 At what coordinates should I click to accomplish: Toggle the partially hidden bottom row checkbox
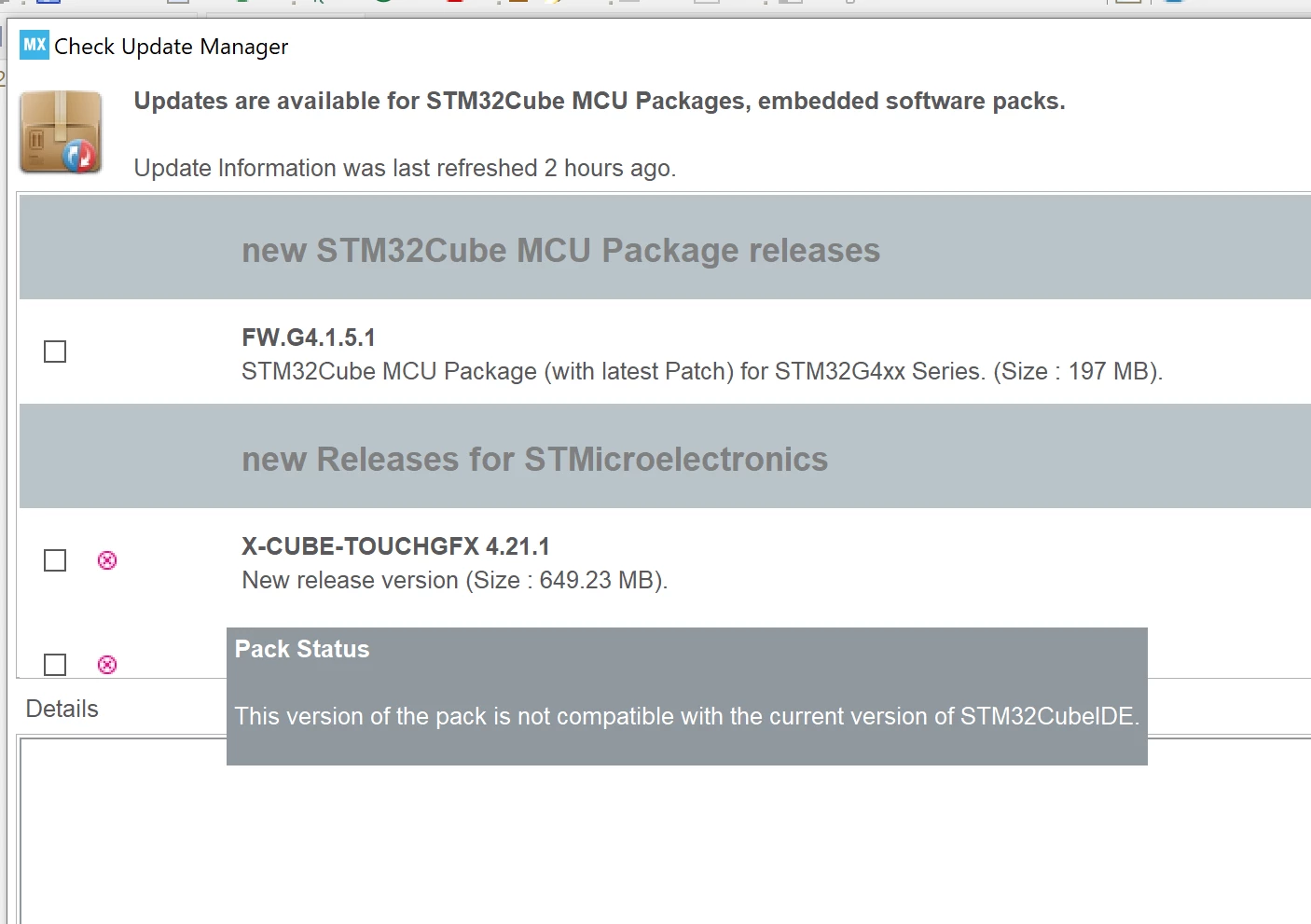(55, 665)
